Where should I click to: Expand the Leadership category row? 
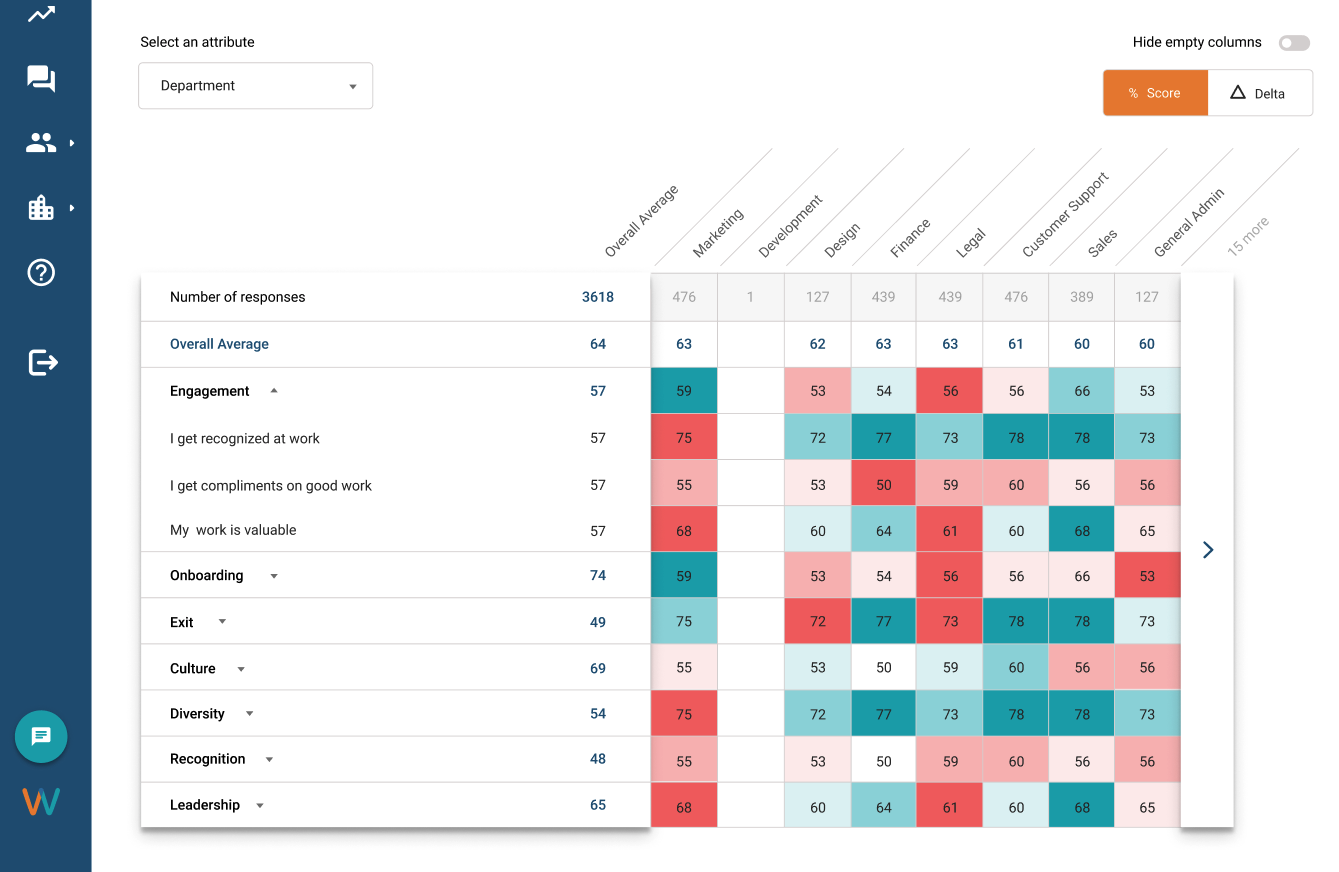tap(260, 806)
